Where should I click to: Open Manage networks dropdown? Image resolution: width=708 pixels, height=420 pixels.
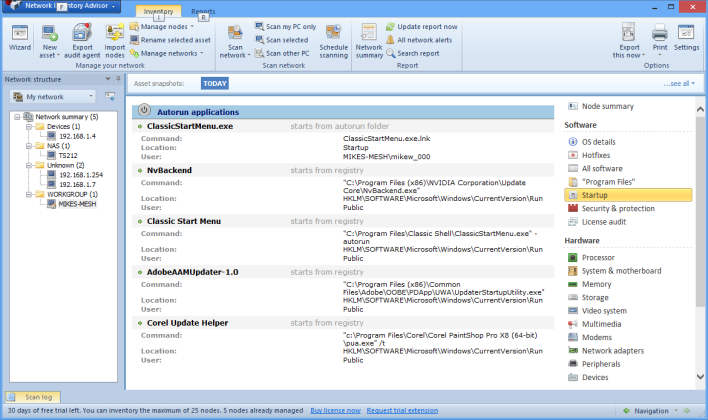click(167, 53)
